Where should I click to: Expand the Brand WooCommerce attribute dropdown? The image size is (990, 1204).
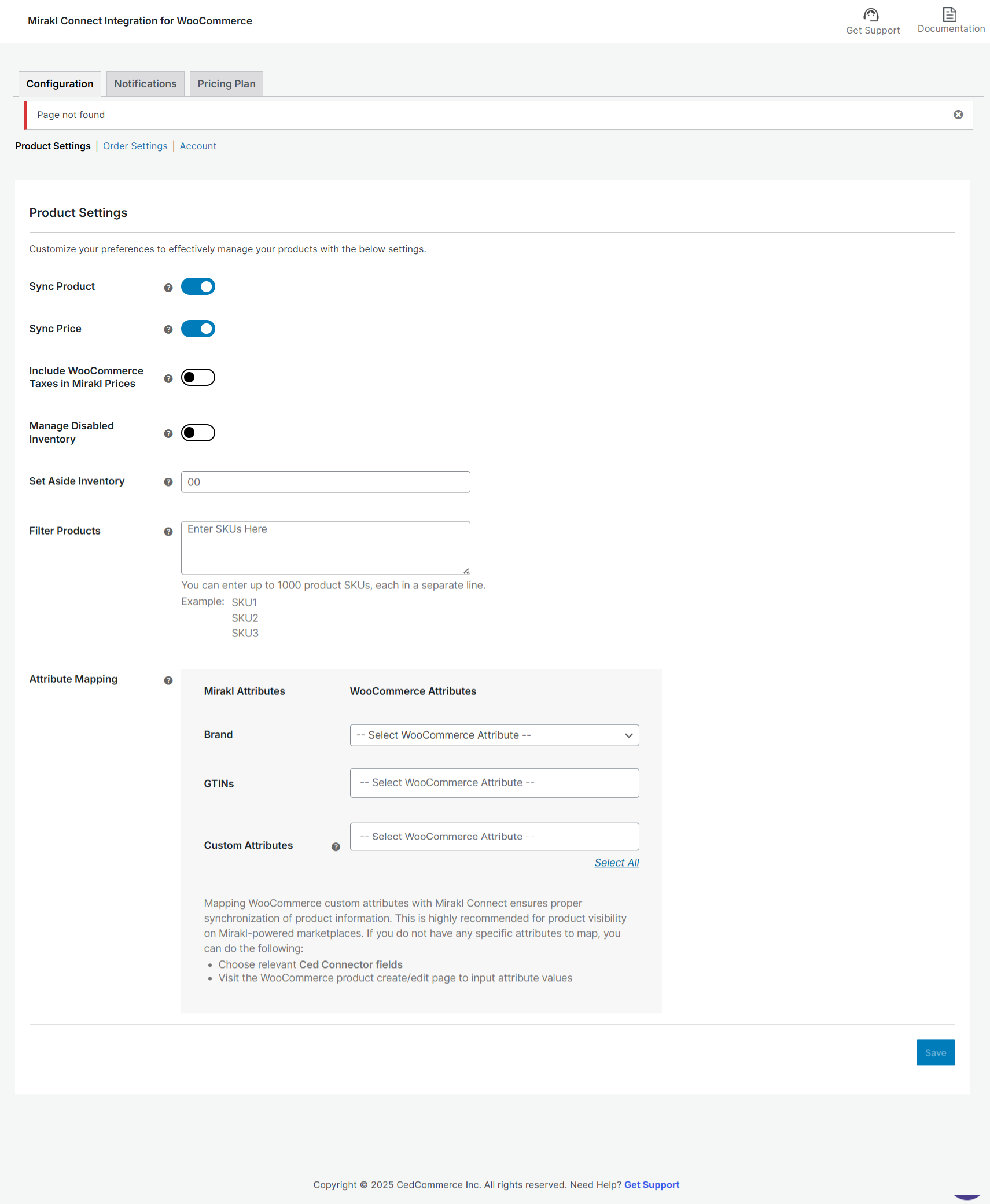click(494, 735)
